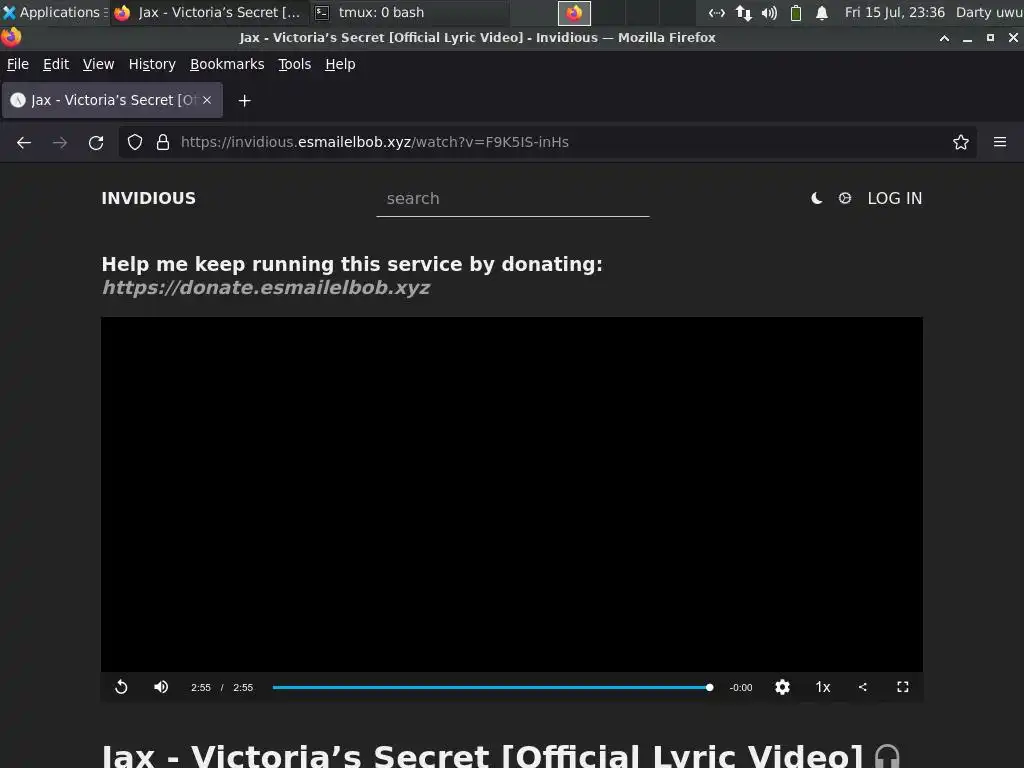Open network connection tray icon

point(716,12)
